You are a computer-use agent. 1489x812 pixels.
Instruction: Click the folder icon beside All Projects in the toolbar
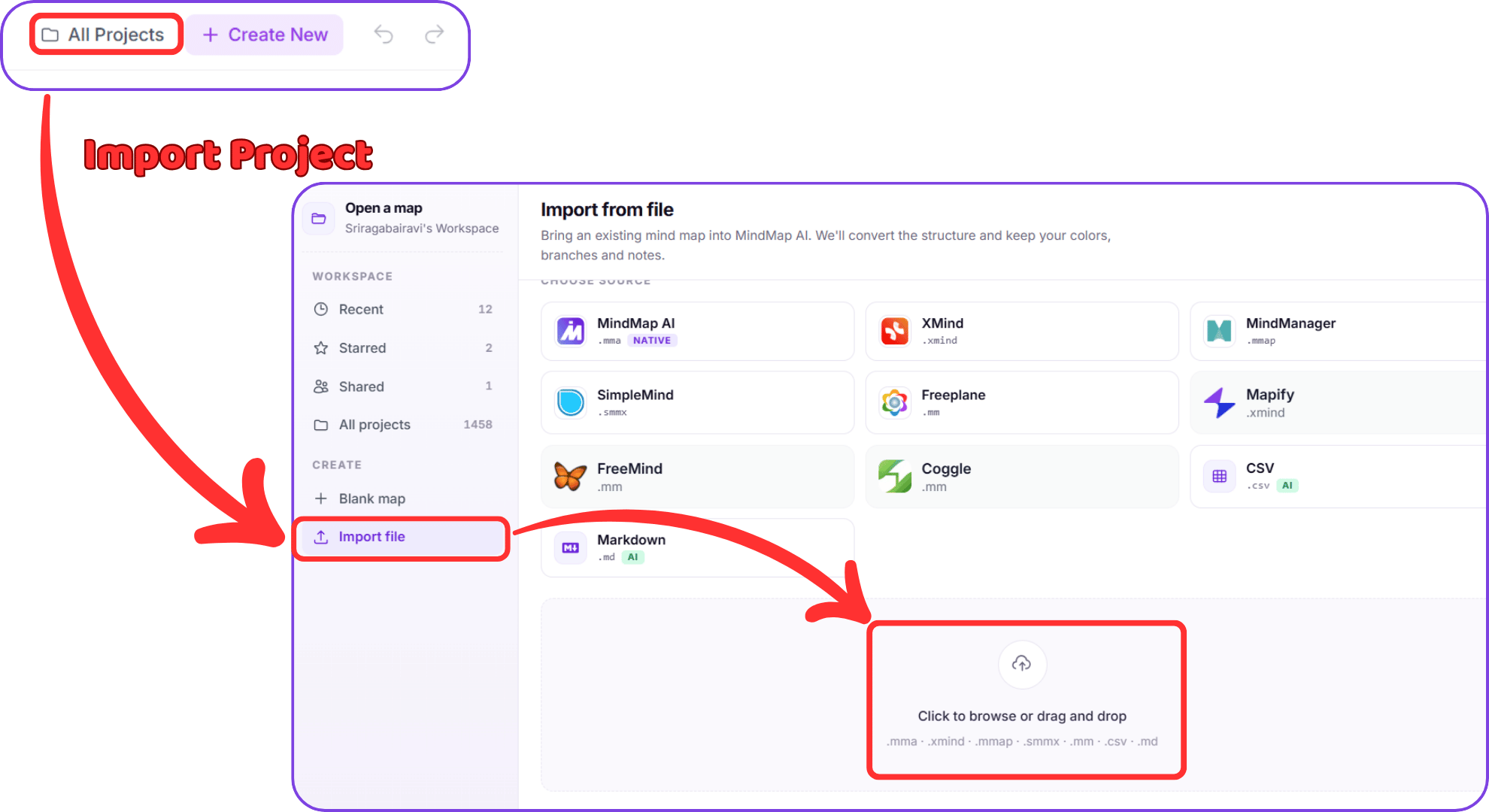[50, 35]
